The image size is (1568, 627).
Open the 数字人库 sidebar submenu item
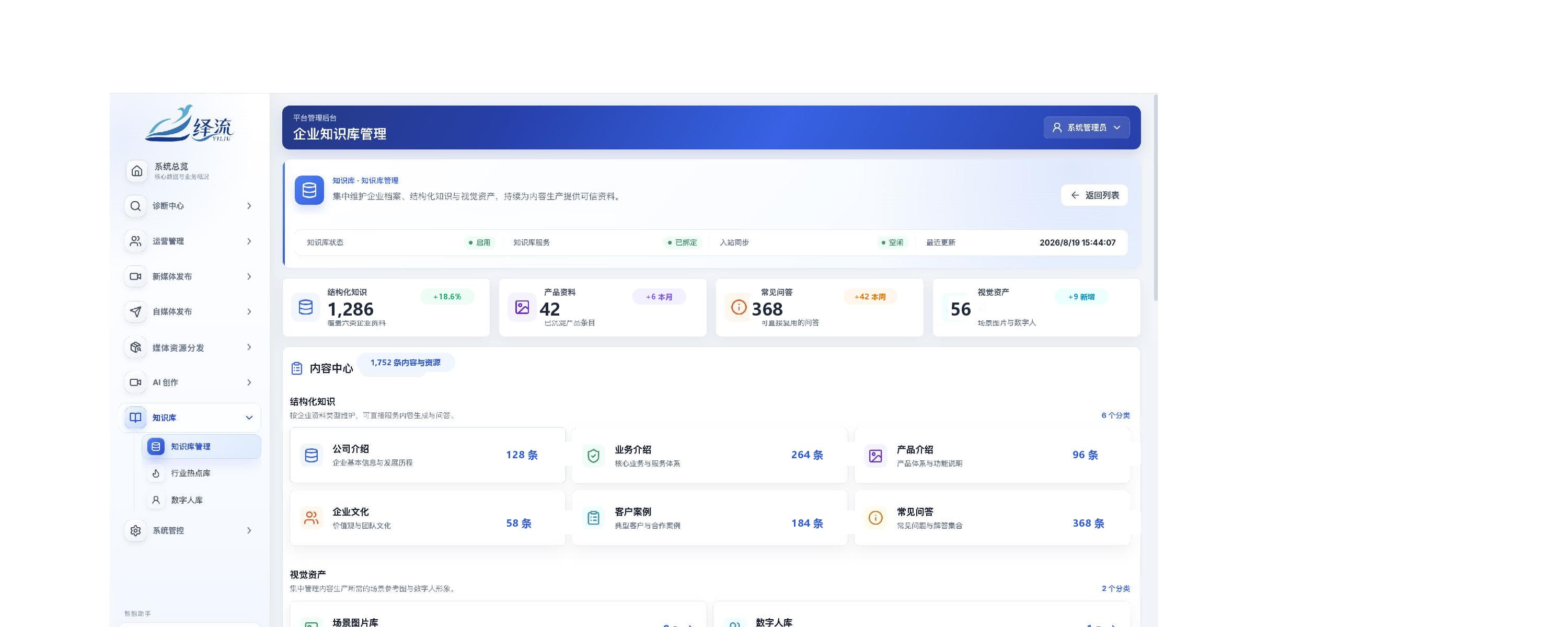(x=201, y=500)
